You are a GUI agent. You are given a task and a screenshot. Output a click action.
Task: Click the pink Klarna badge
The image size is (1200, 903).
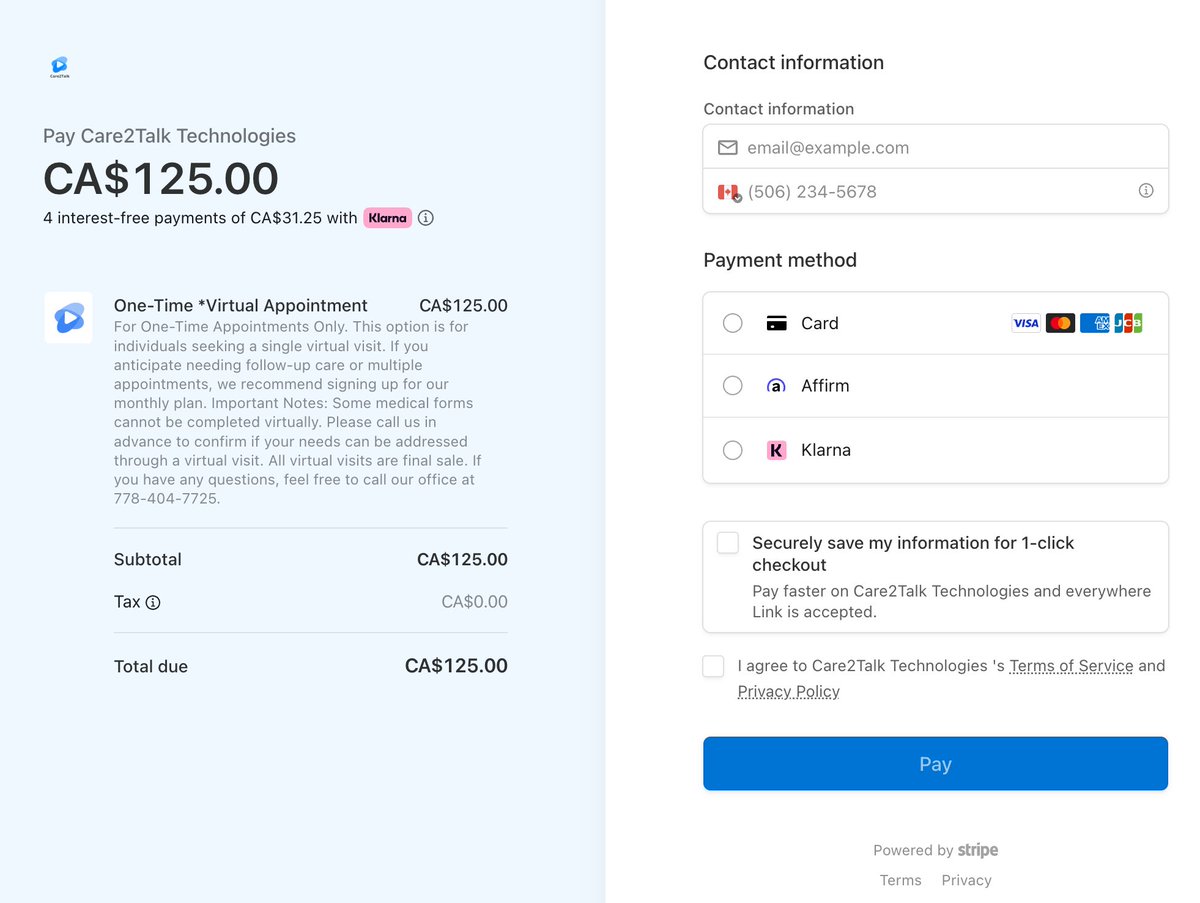tap(387, 218)
